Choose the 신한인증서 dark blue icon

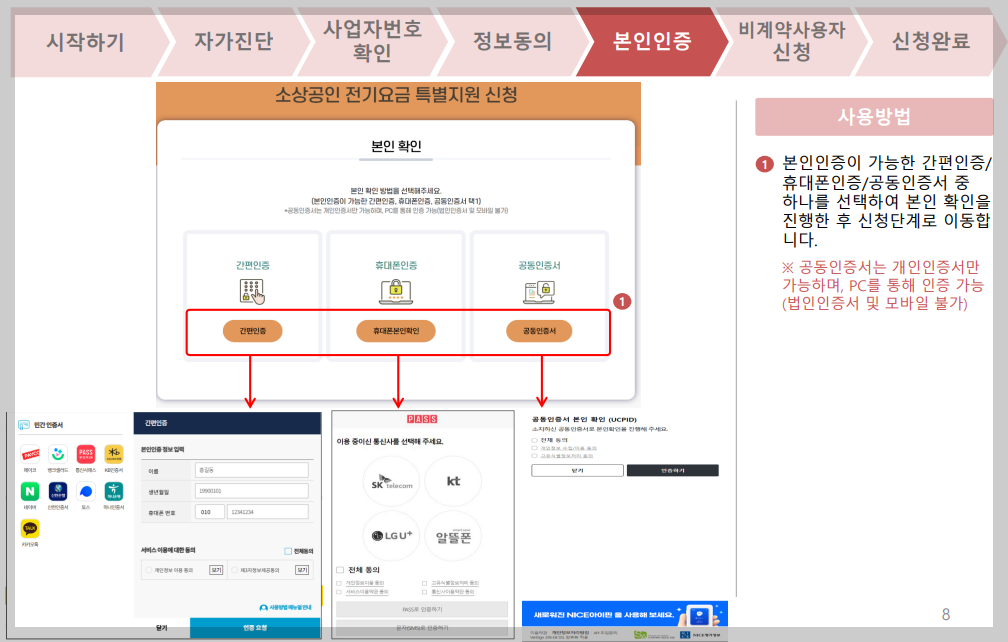[x=58, y=492]
